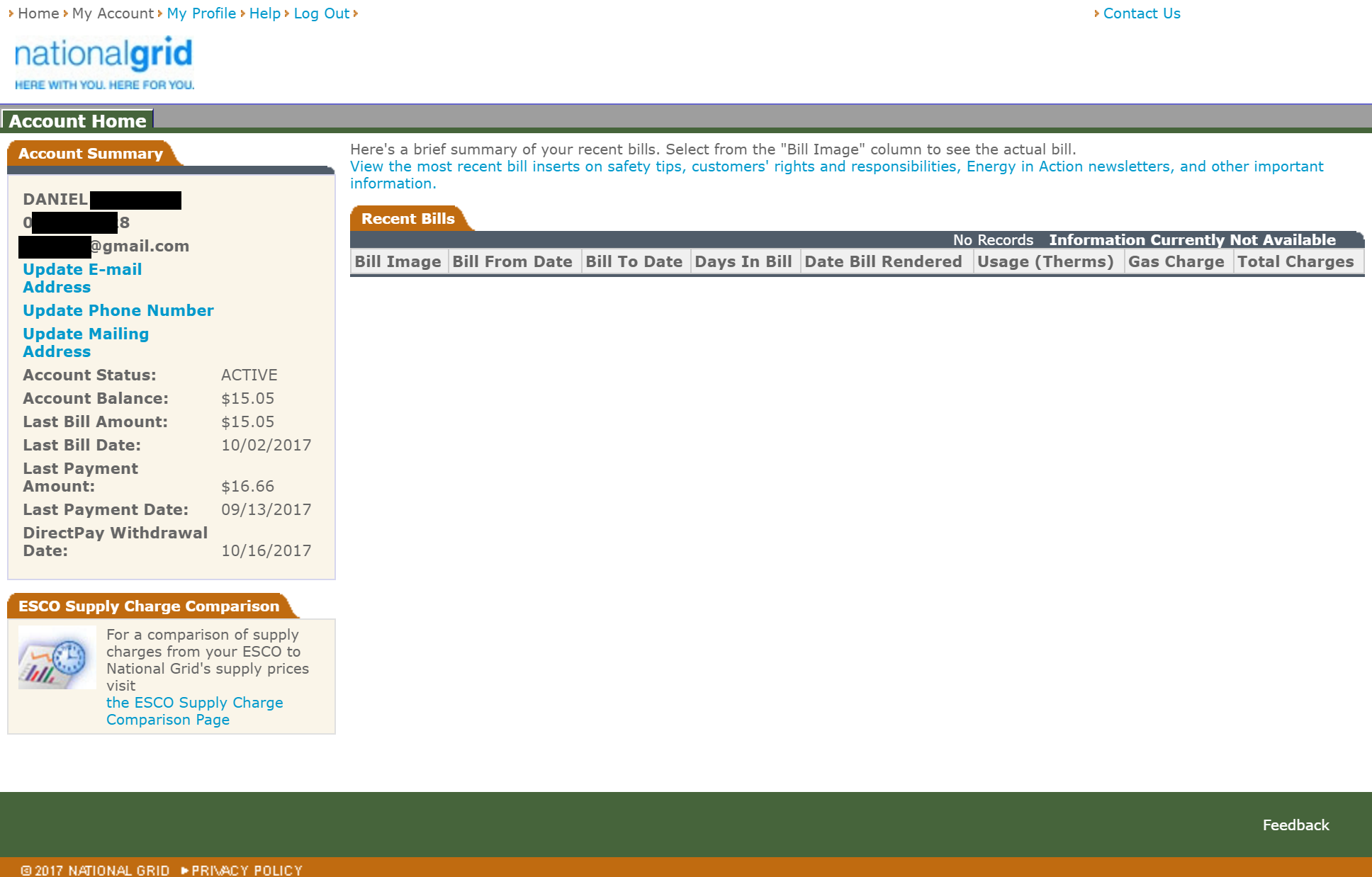This screenshot has width=1372, height=877.
Task: Open the ESCO Supply Charge Comparison Page link
Action: pyautogui.click(x=194, y=711)
